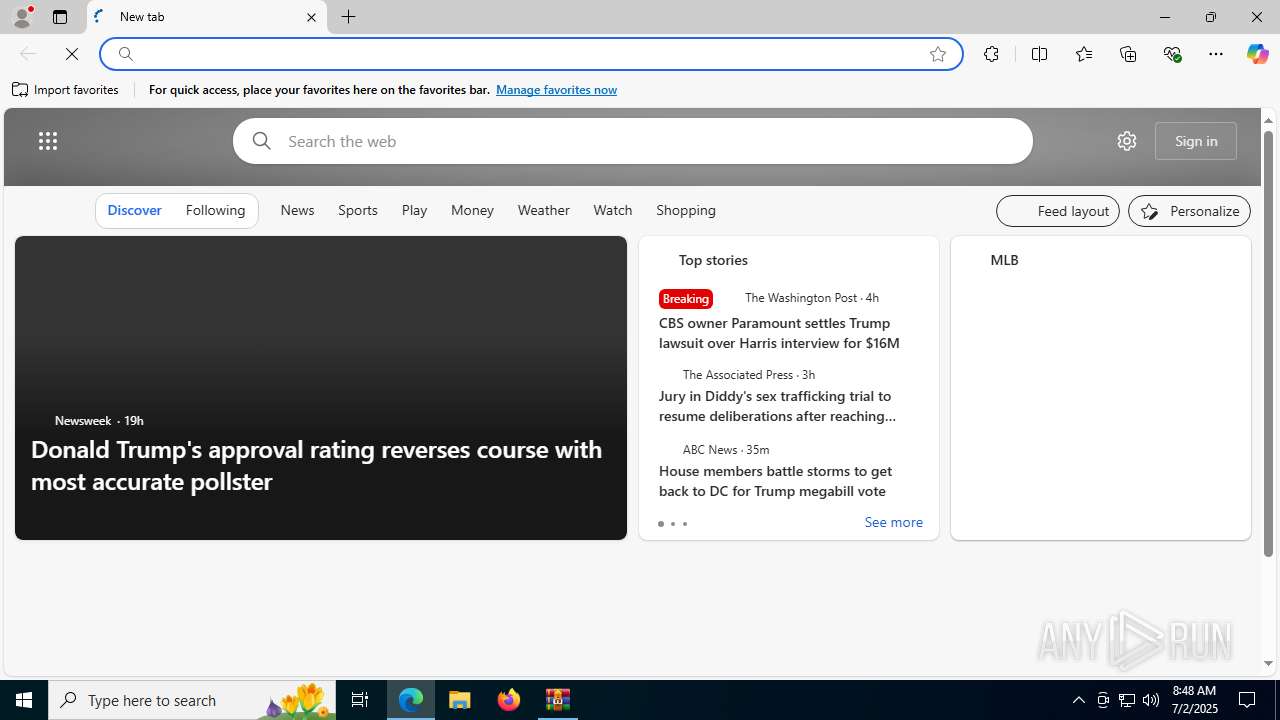Open the Money tab

pos(472,210)
